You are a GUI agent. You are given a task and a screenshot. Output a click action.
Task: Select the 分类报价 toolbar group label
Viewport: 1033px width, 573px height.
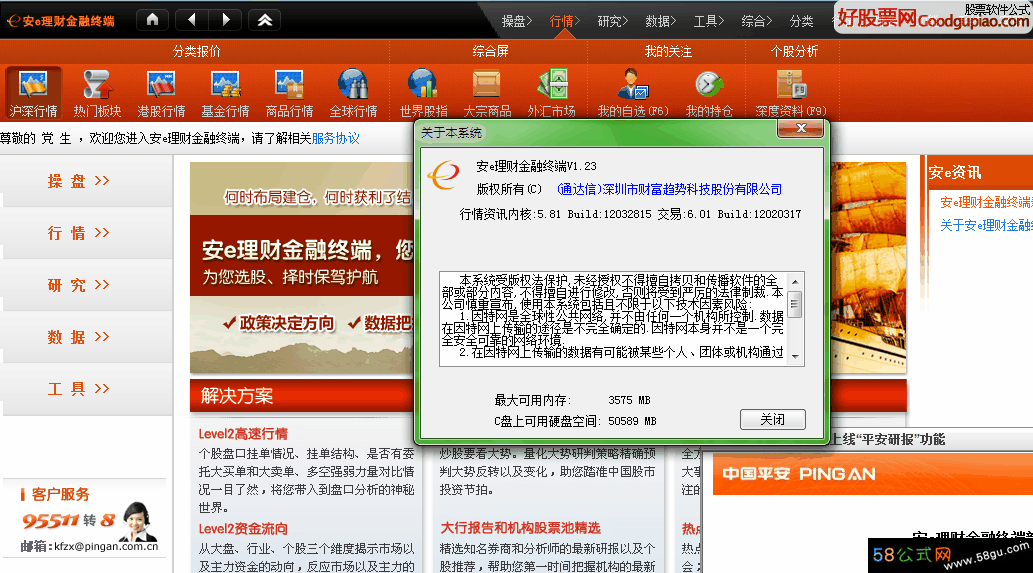(x=196, y=51)
